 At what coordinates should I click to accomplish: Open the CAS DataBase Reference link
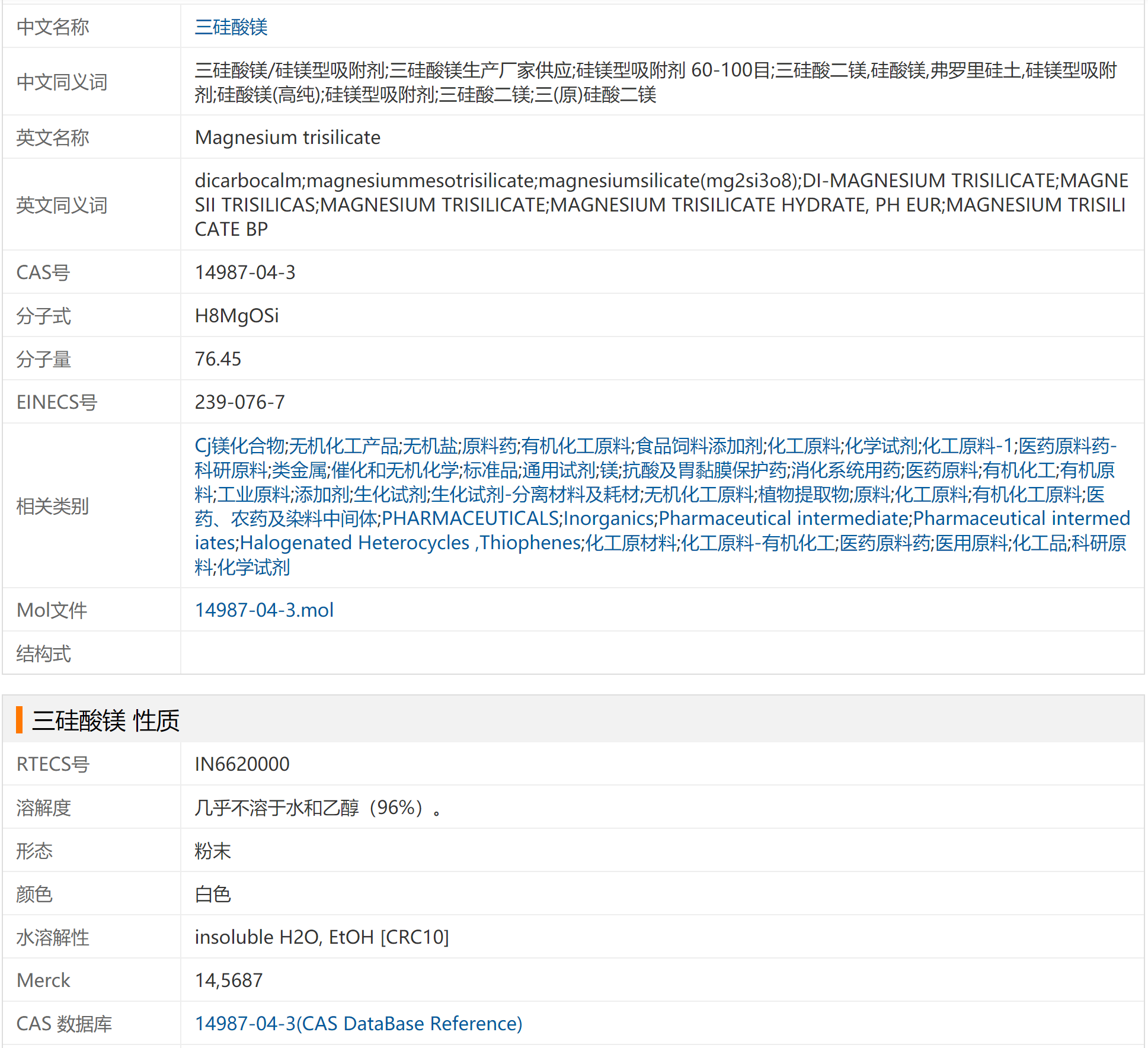[x=358, y=1023]
